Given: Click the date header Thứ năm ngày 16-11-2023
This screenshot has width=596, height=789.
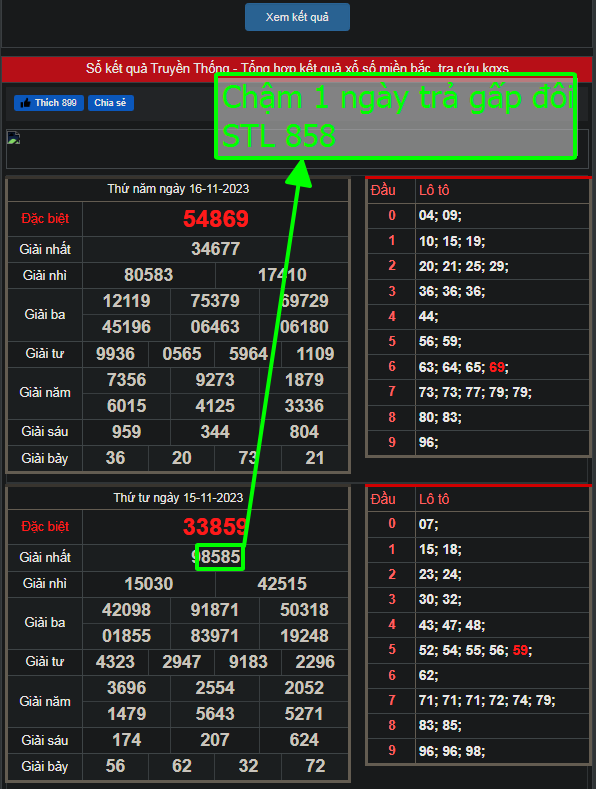Looking at the screenshot, I should 178,189.
